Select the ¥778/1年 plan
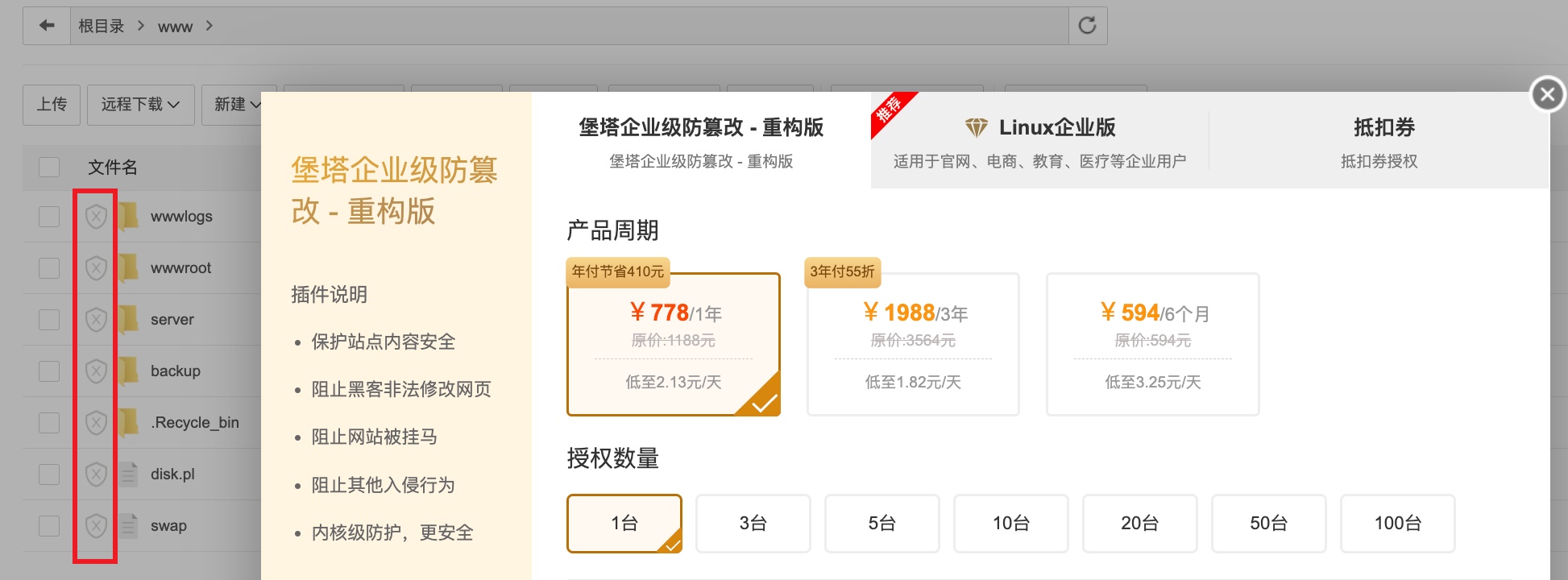 [674, 344]
